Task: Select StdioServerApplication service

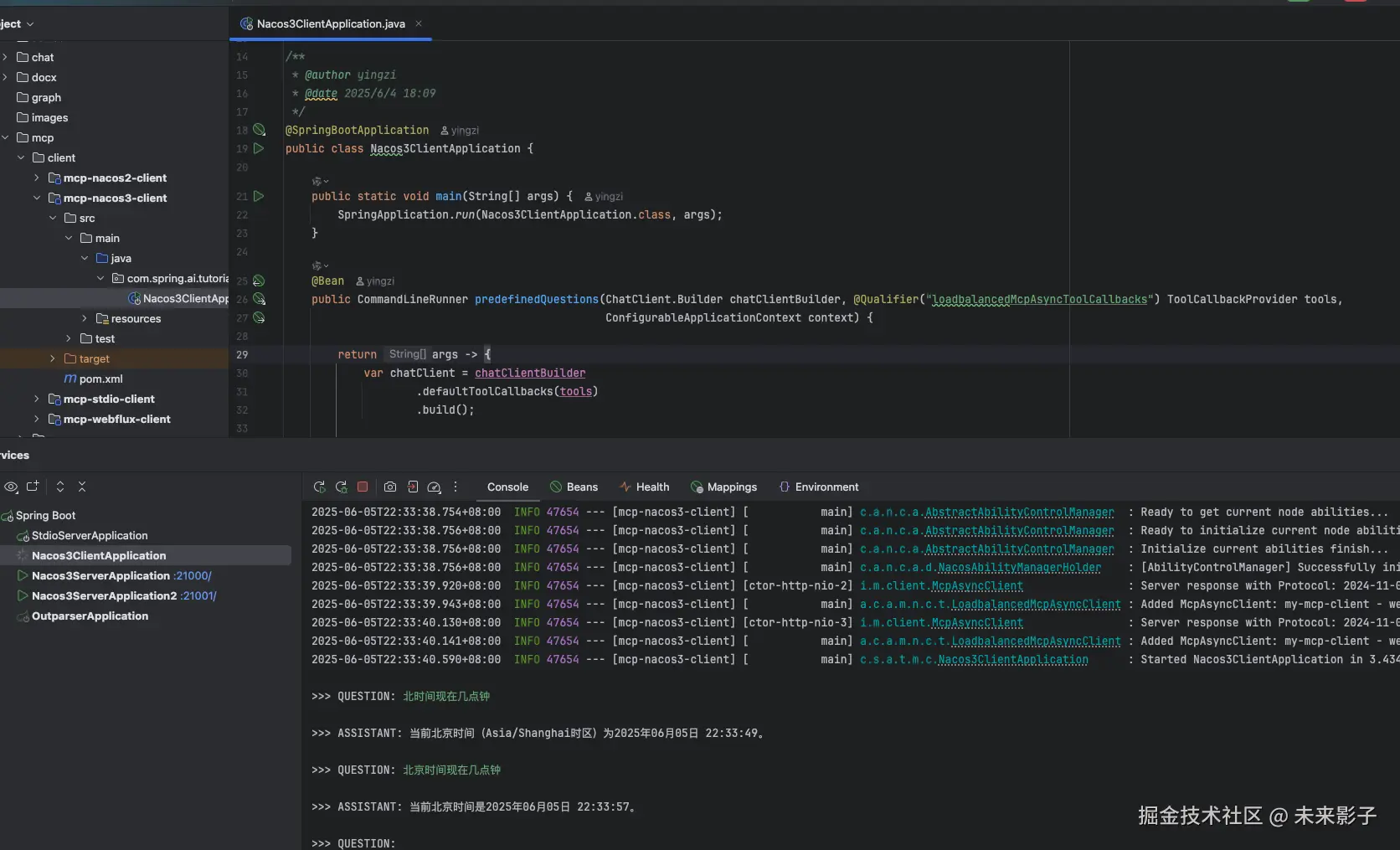Action: click(83, 535)
